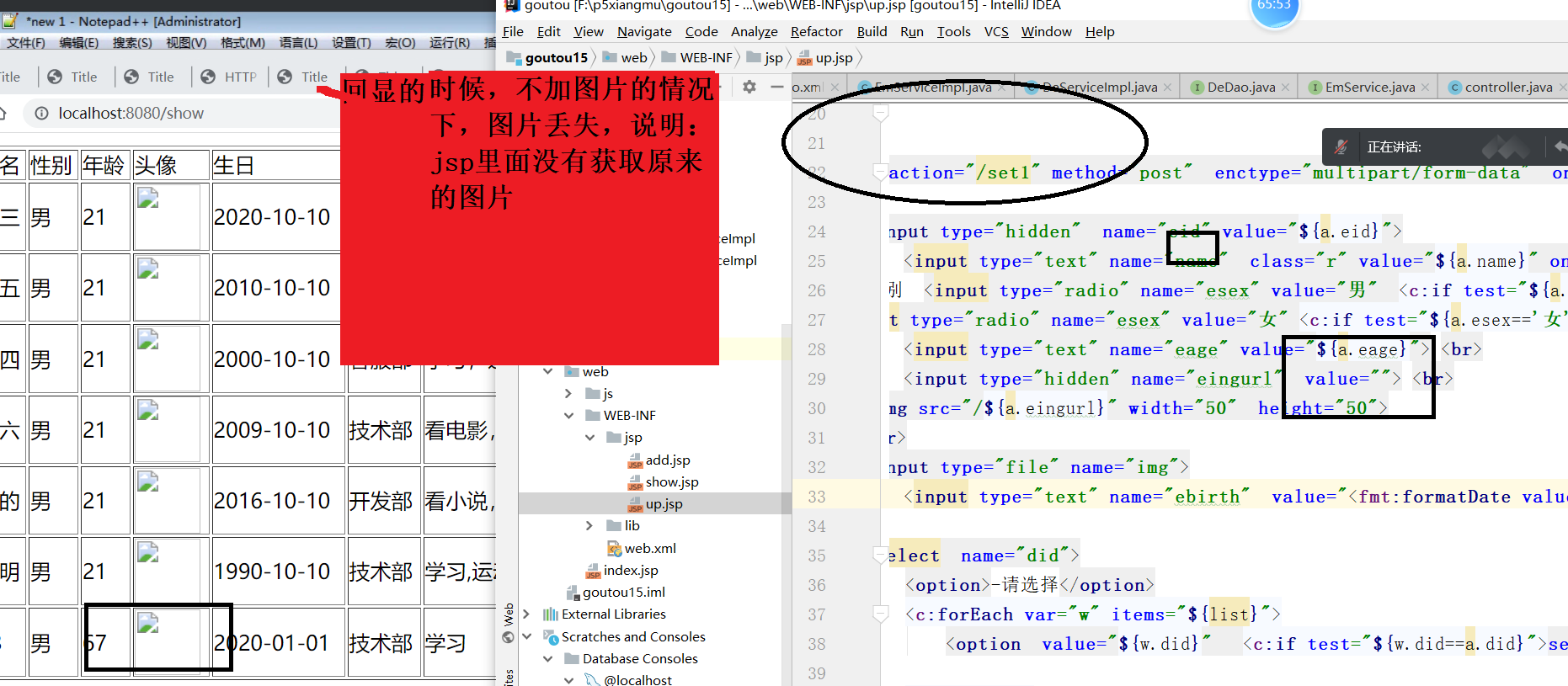This screenshot has height=686, width=1568.
Task: Click the @localhost MySQL dolphin icon
Action: 593,680
